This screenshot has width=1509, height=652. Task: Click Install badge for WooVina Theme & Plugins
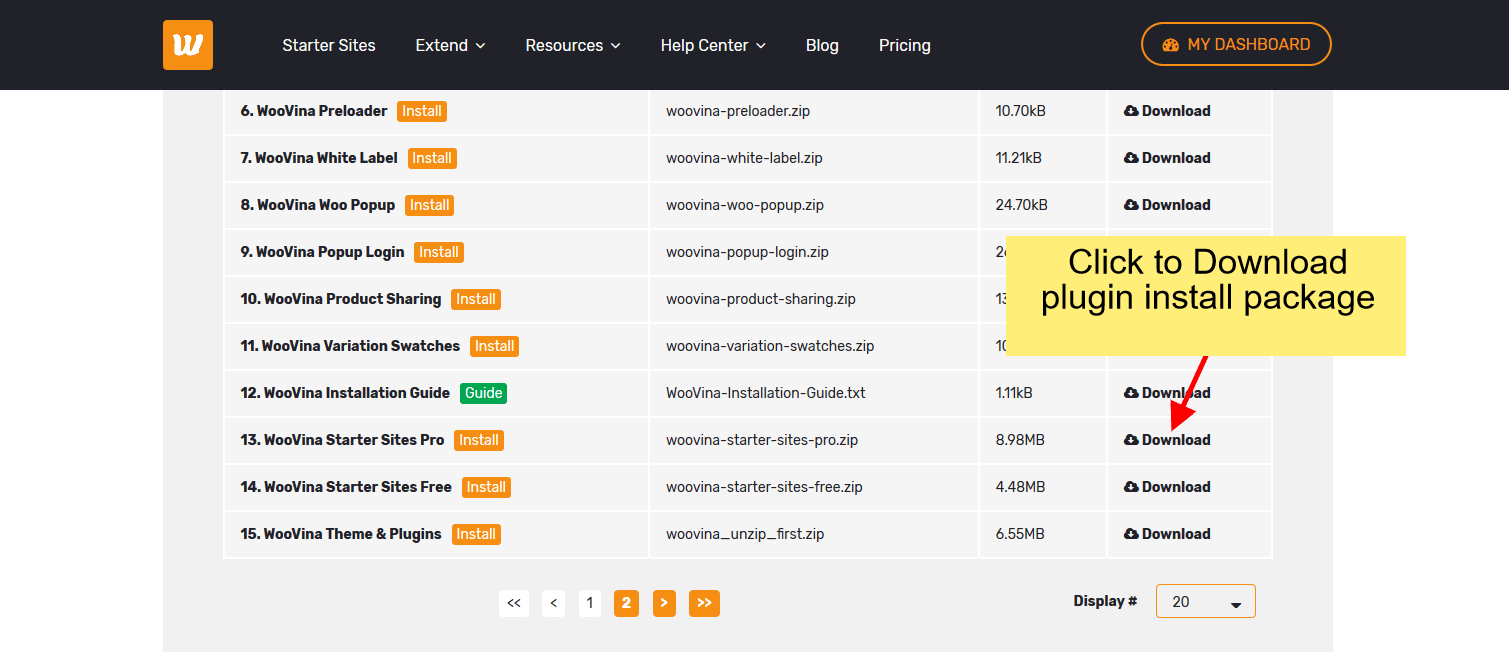[476, 534]
